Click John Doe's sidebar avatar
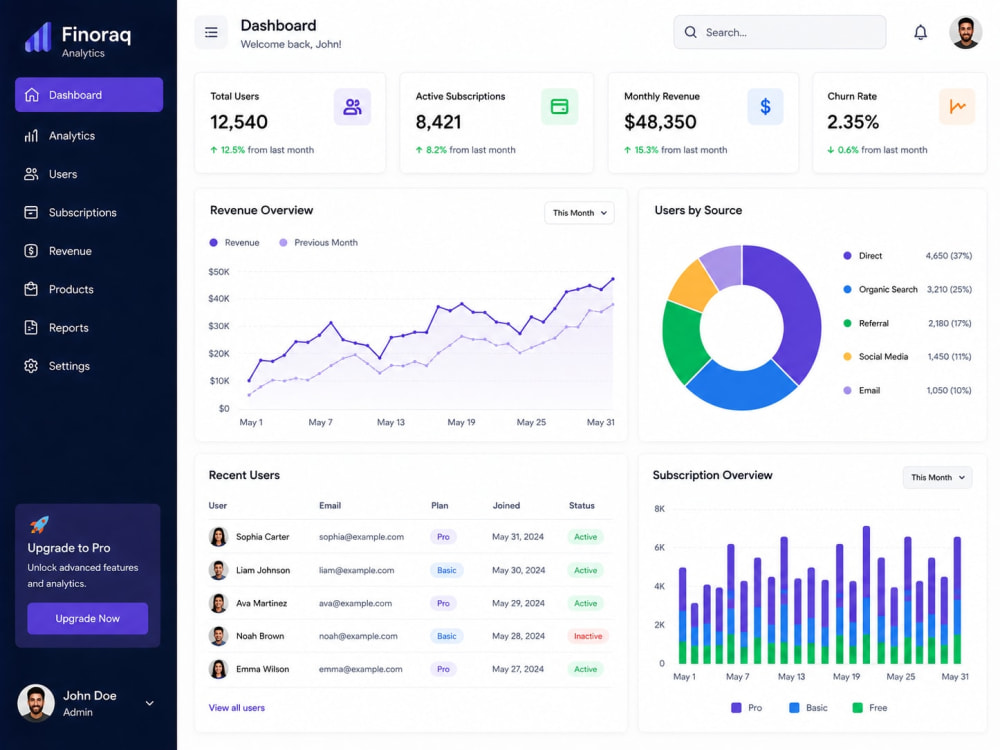The width and height of the screenshot is (1000, 750). (x=36, y=703)
